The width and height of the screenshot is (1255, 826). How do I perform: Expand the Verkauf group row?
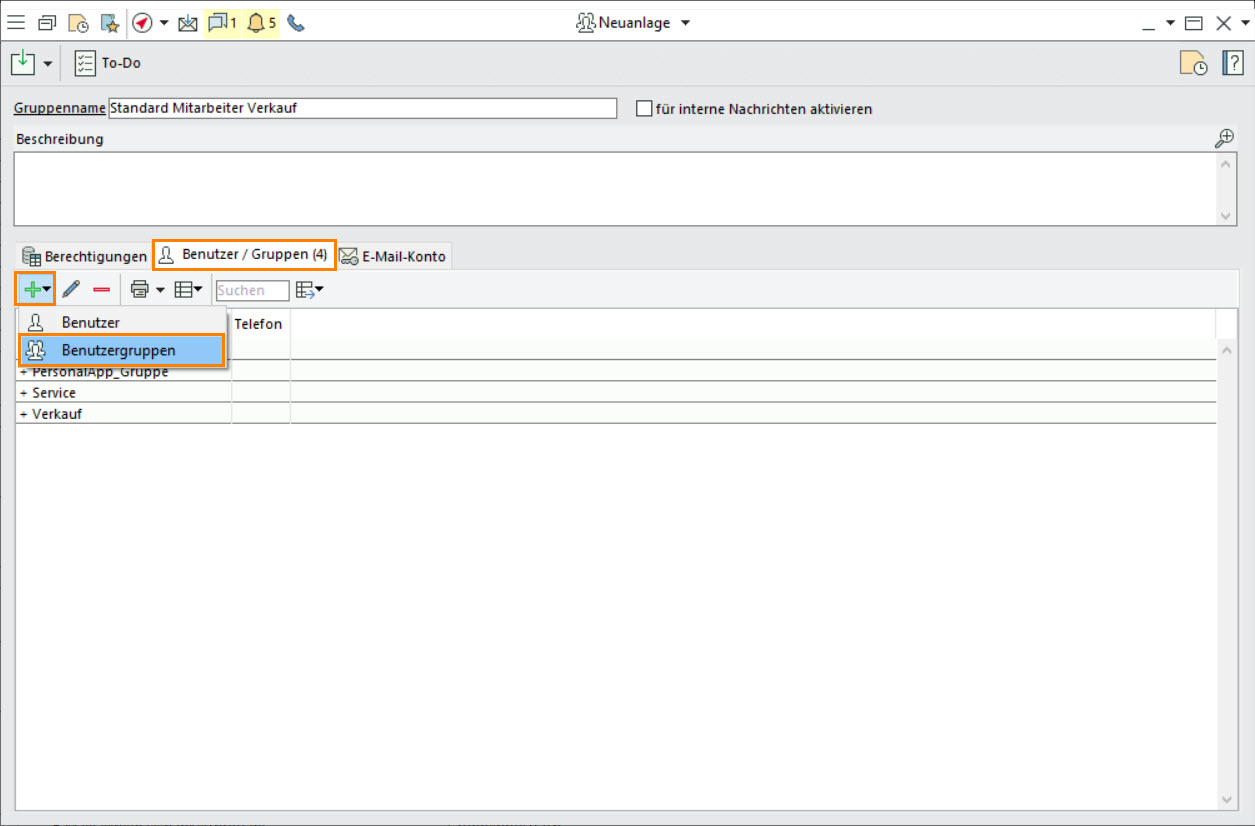tap(24, 414)
